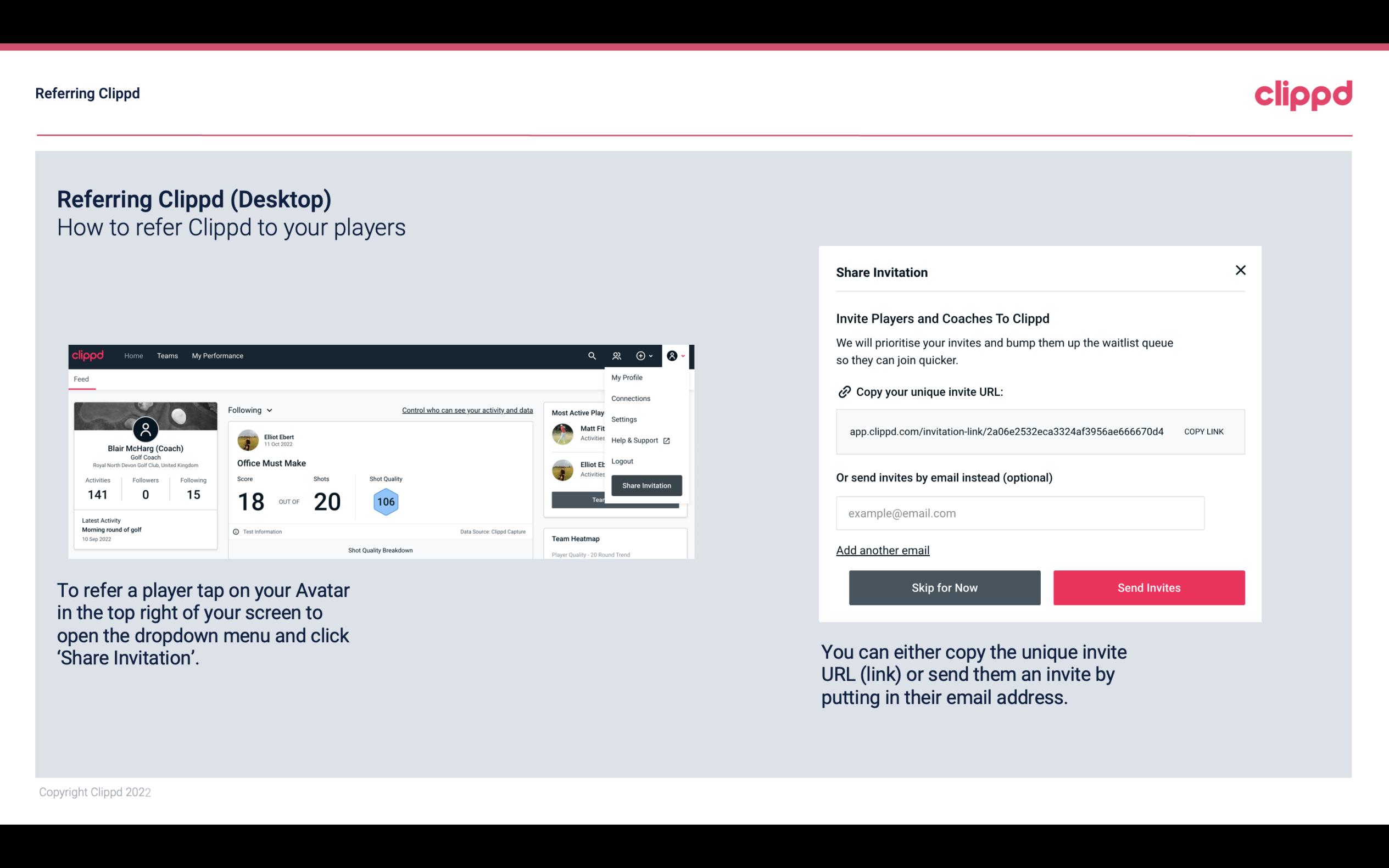
Task: Click the COPY LINK button next to URL
Action: pyautogui.click(x=1204, y=431)
